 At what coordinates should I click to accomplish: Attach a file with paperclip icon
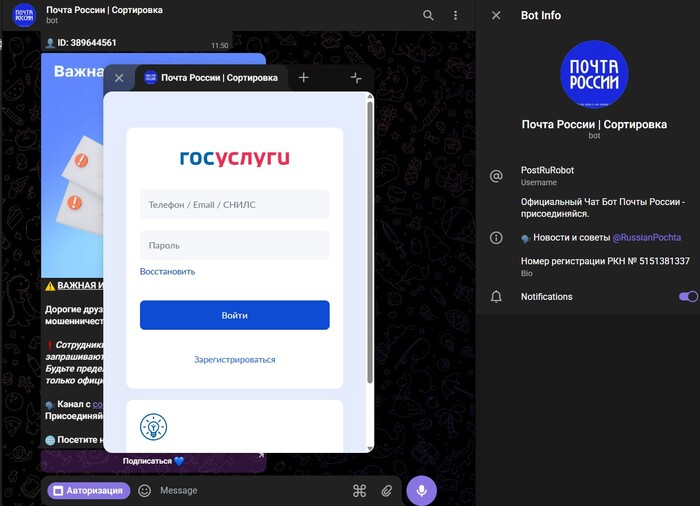(387, 491)
